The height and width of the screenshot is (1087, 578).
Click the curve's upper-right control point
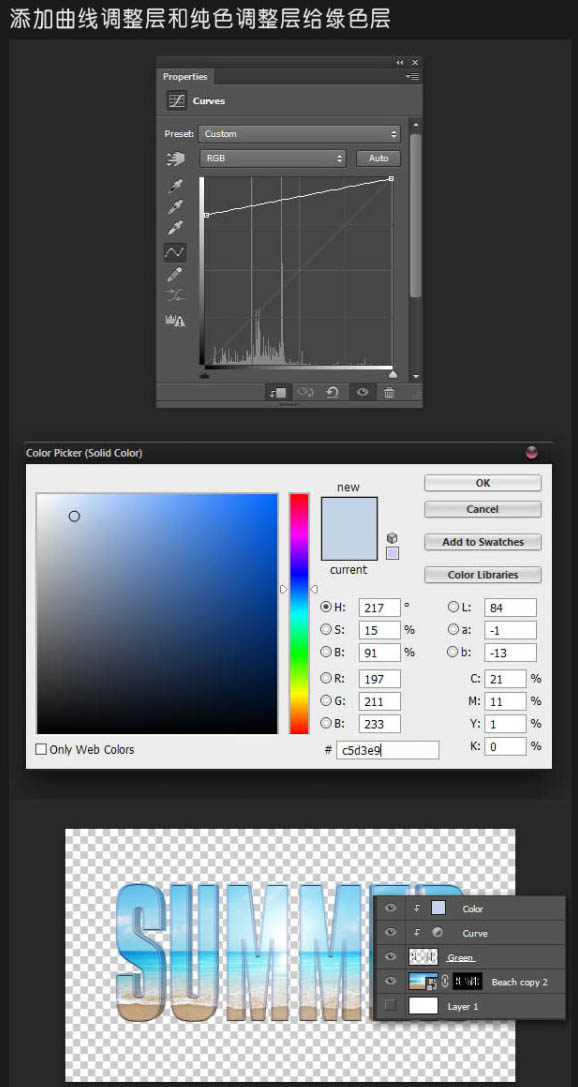point(392,179)
